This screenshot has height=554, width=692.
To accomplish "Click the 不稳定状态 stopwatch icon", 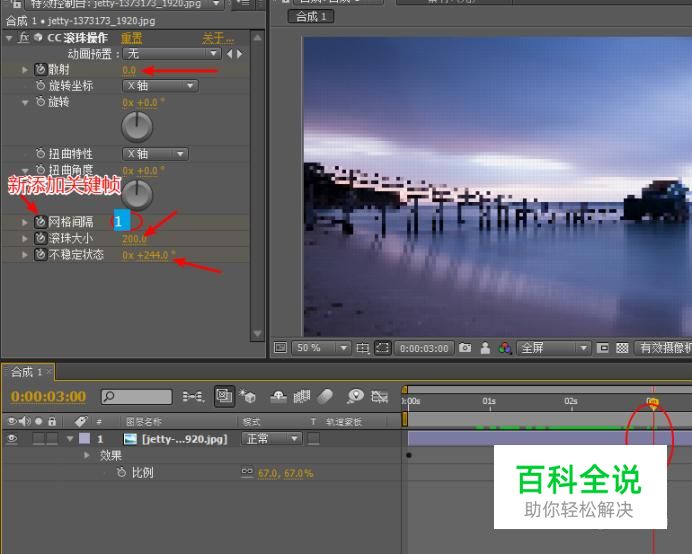I will [x=41, y=254].
